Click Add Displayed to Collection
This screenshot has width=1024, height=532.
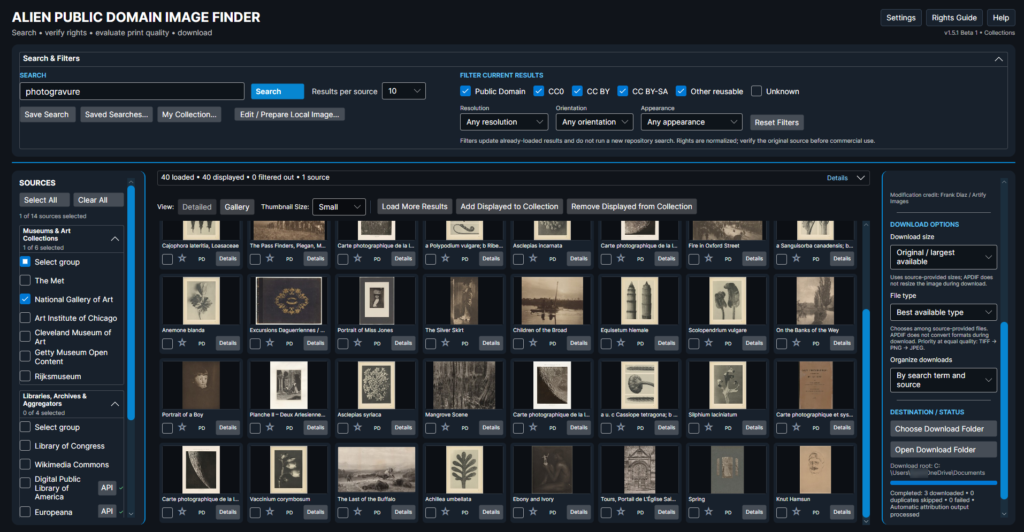tap(509, 206)
